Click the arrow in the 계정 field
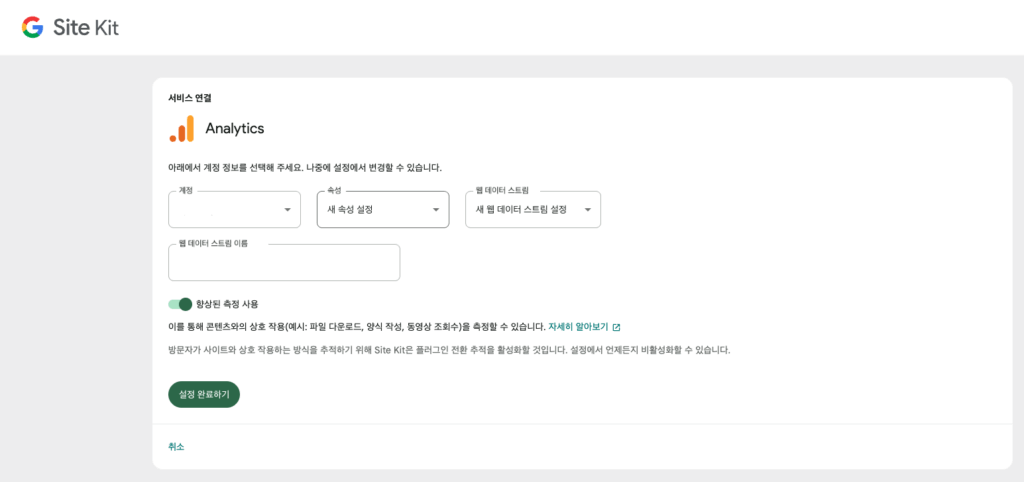The image size is (1024, 482). pos(288,210)
